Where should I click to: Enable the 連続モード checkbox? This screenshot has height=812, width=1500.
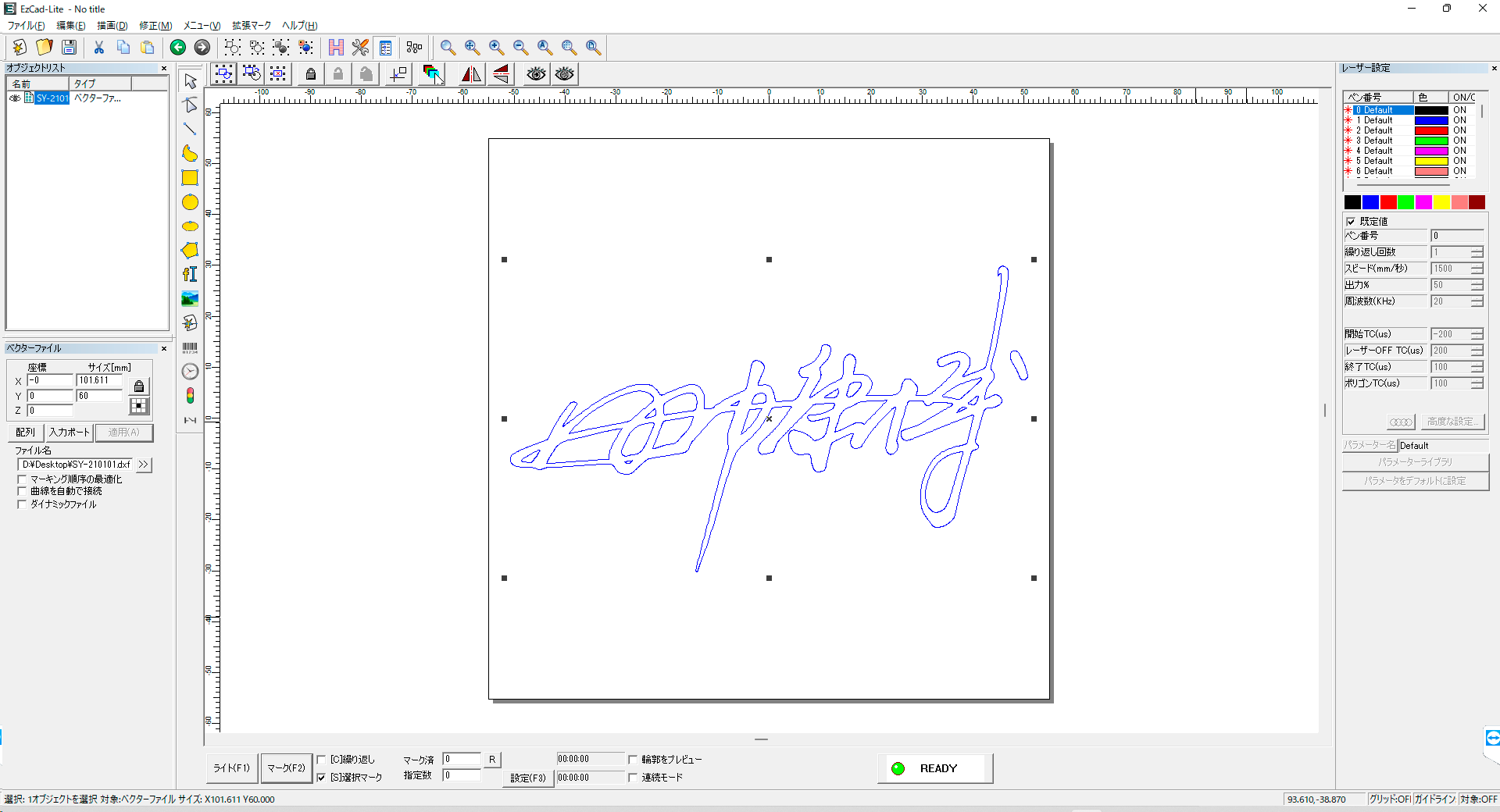pos(633,778)
